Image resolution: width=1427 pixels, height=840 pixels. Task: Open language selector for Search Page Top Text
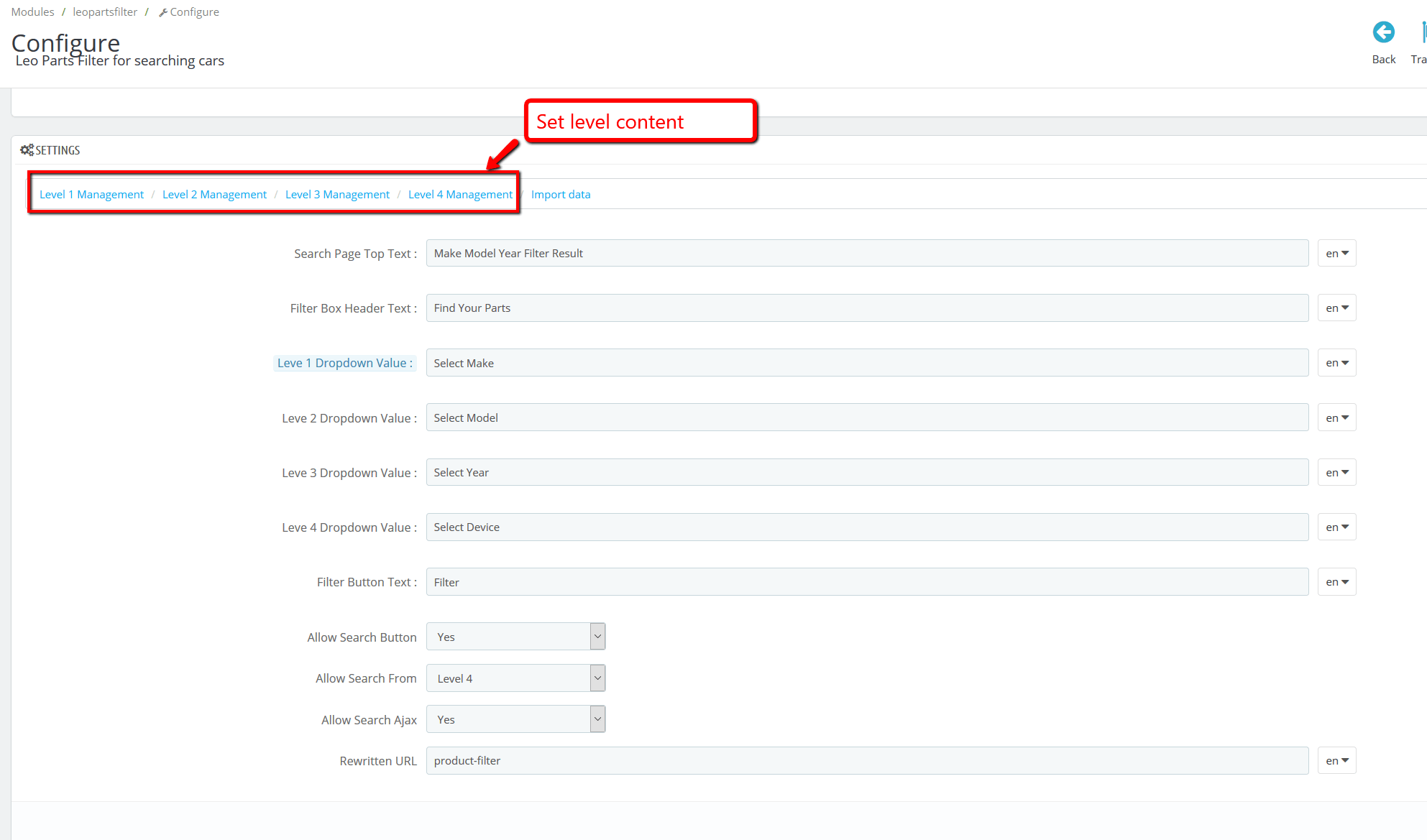[1336, 254]
